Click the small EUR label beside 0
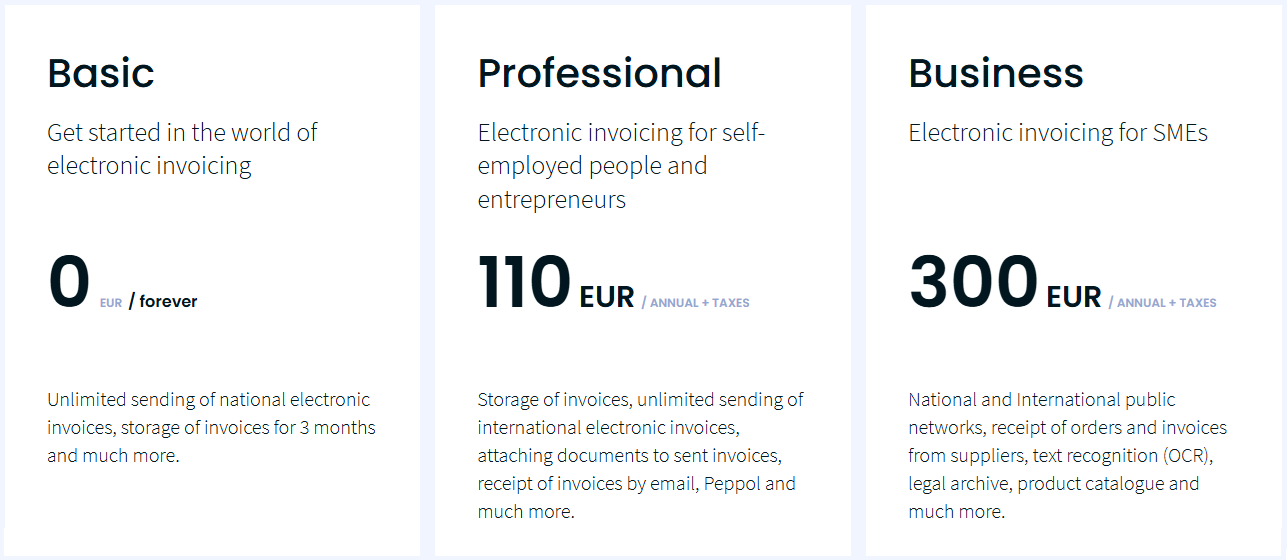 (111, 303)
